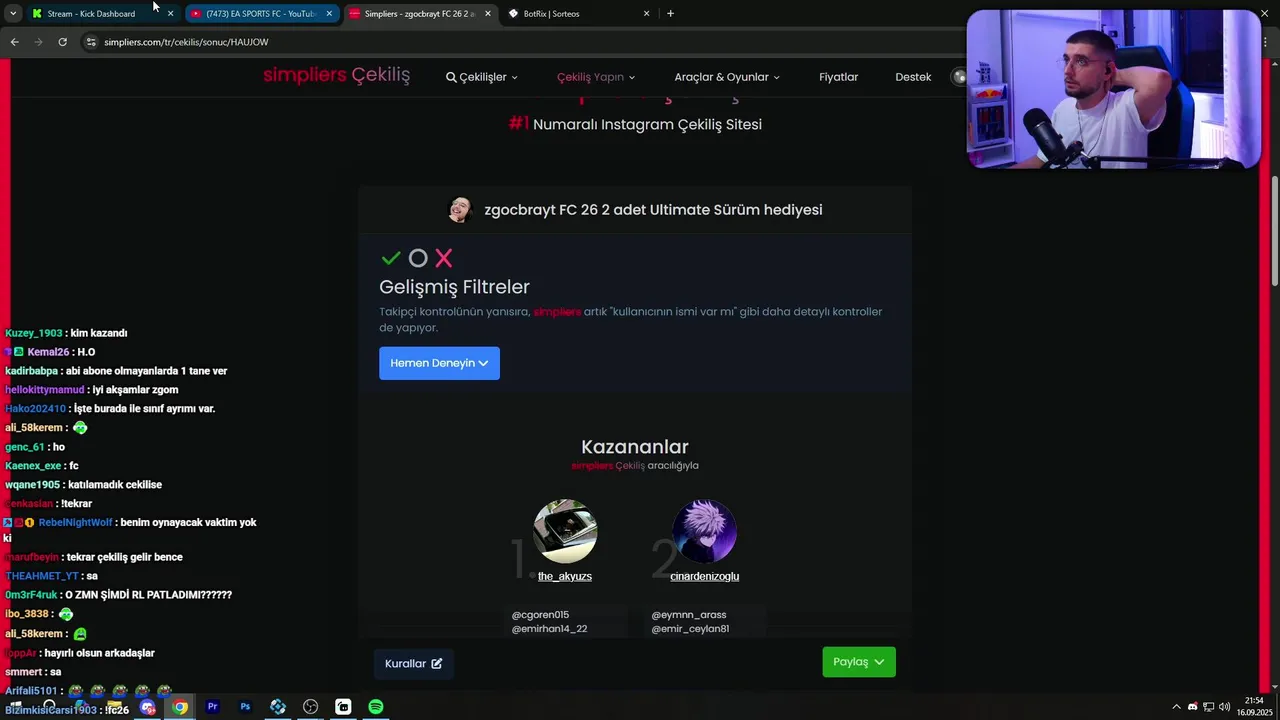
Task: Open the Destek page
Action: click(x=913, y=77)
